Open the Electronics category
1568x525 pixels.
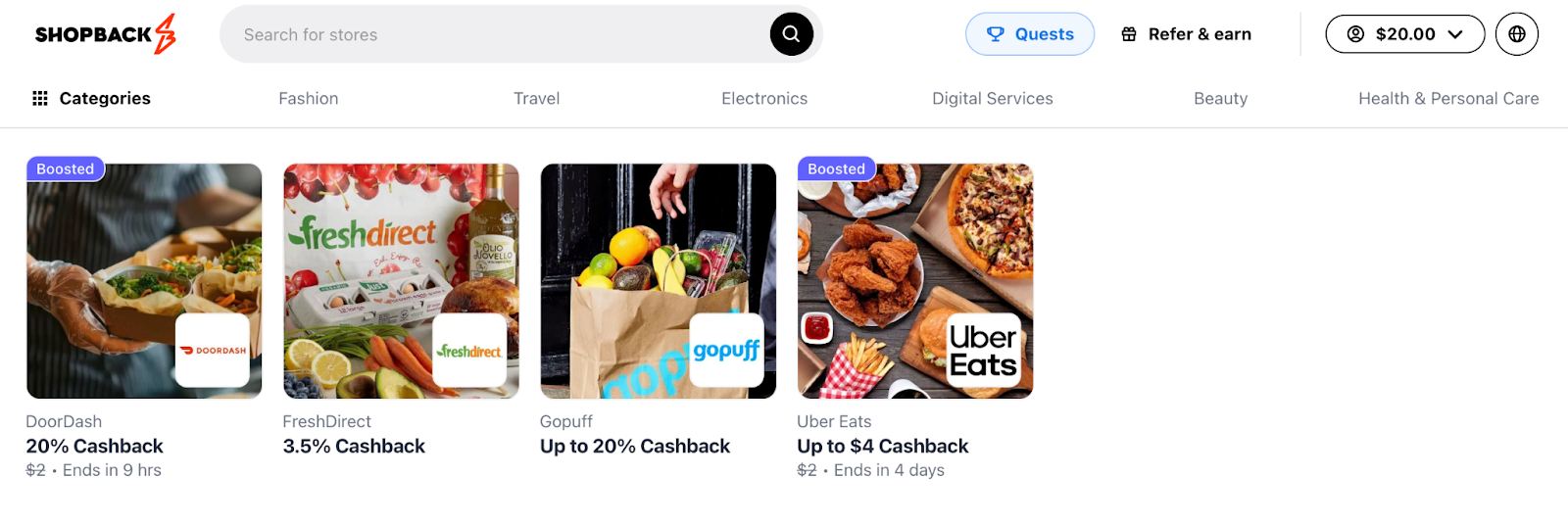point(764,98)
